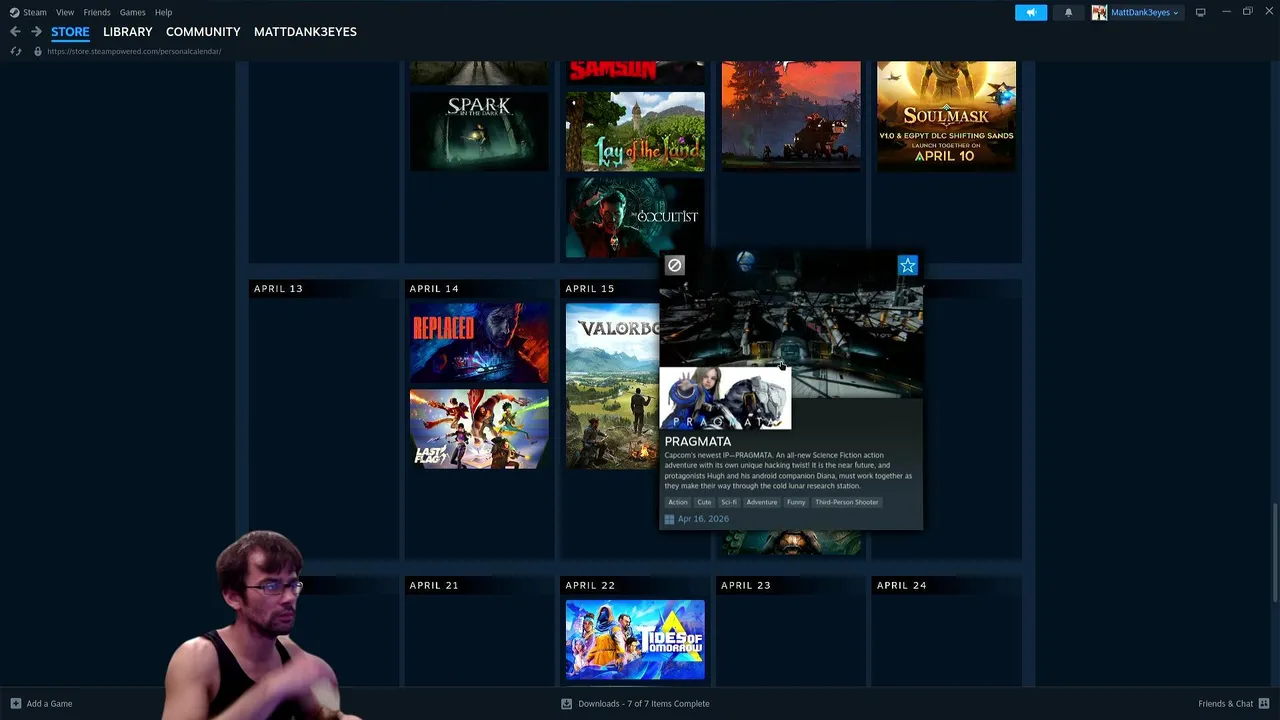Click the APRIL 15 date header

tap(590, 288)
